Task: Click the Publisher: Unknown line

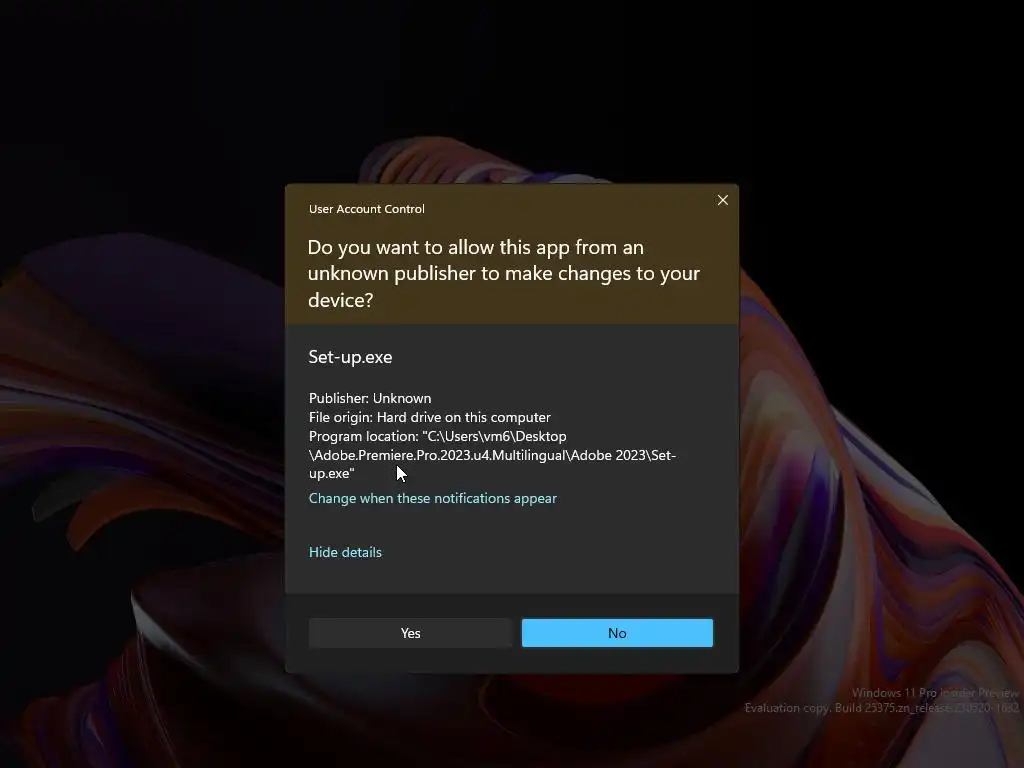Action: coord(370,398)
